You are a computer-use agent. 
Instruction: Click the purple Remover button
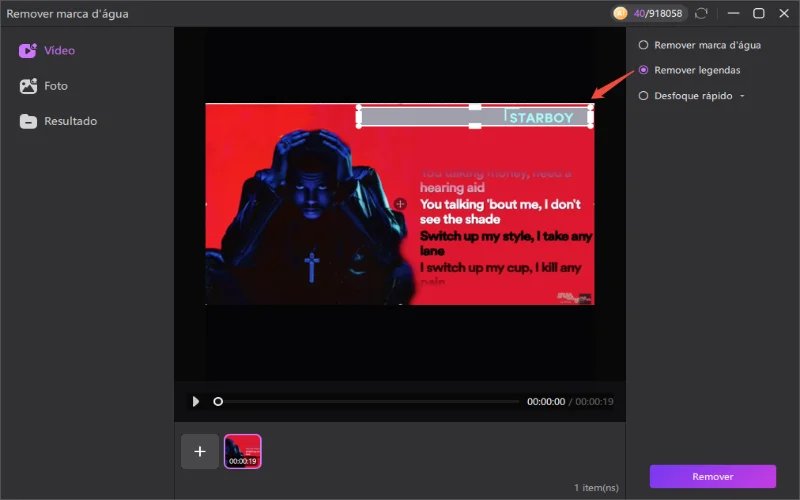[x=712, y=476]
